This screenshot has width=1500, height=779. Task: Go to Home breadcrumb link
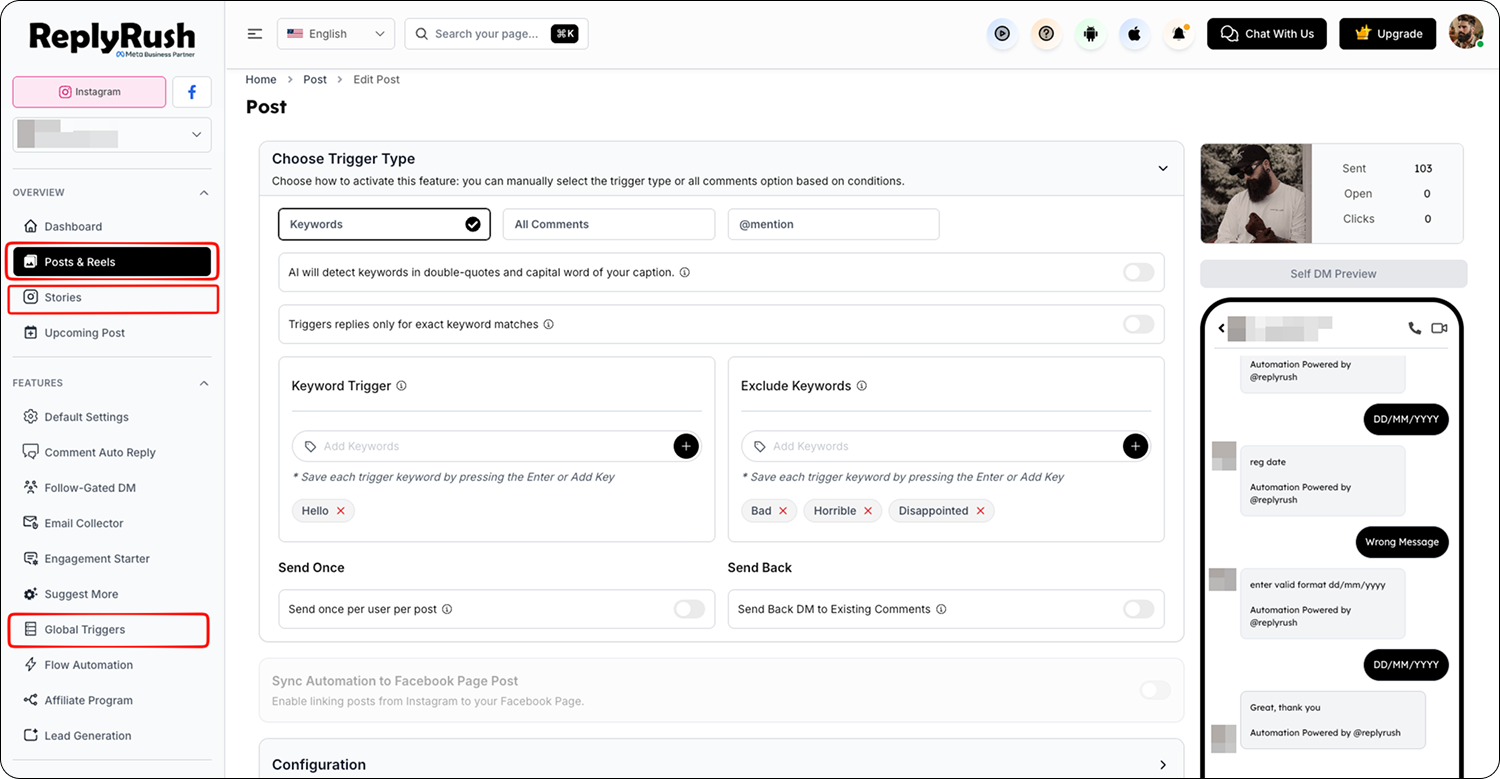(261, 79)
